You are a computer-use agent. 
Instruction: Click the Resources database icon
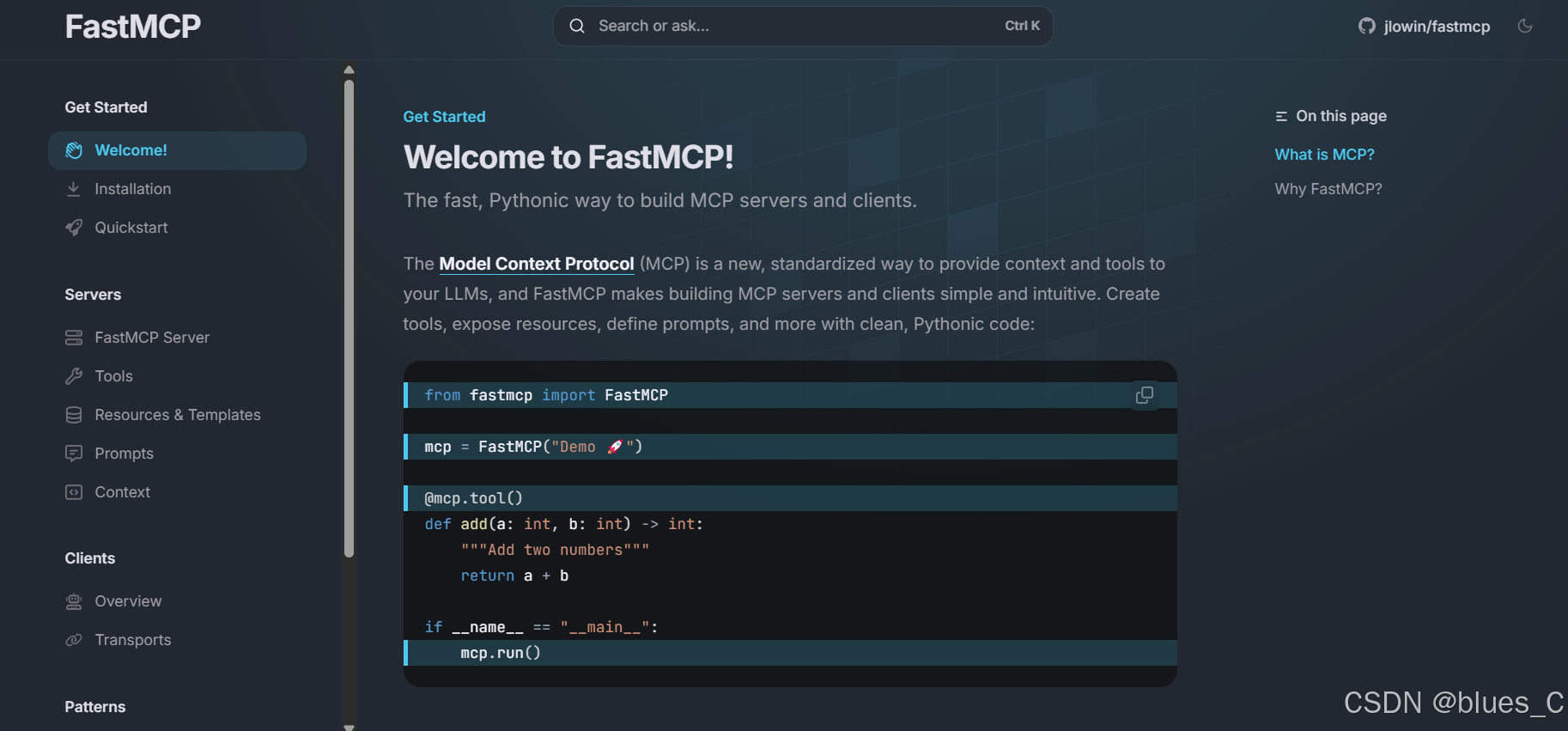[x=74, y=415]
